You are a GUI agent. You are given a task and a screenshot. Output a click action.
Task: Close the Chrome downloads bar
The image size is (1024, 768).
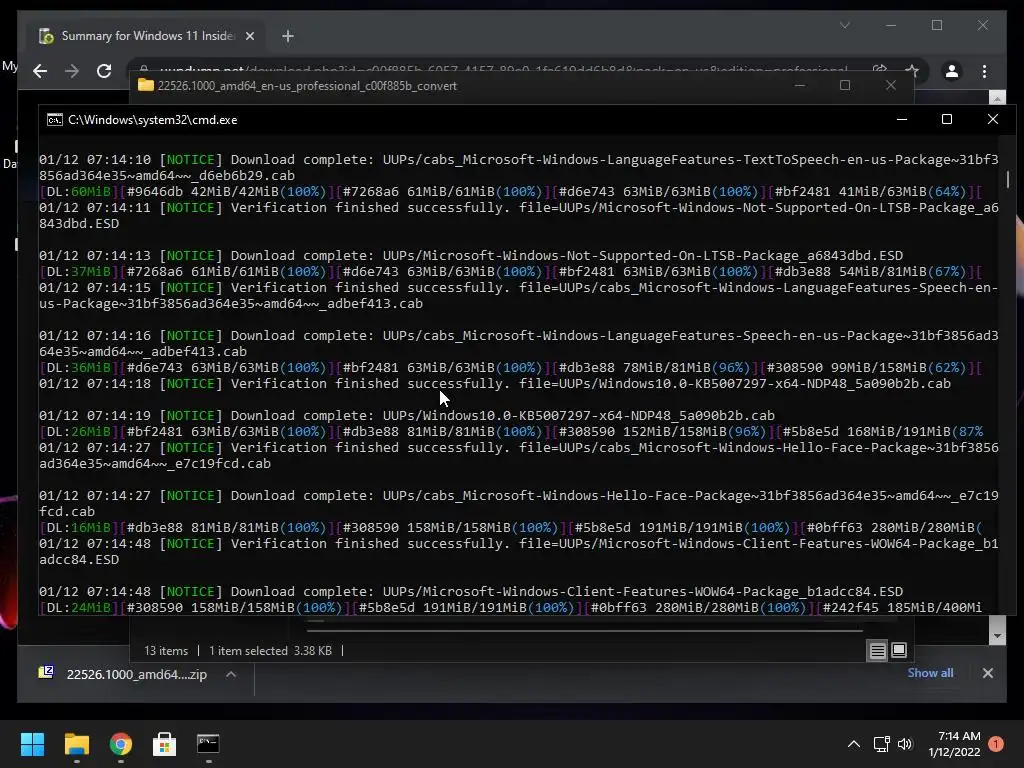(988, 673)
